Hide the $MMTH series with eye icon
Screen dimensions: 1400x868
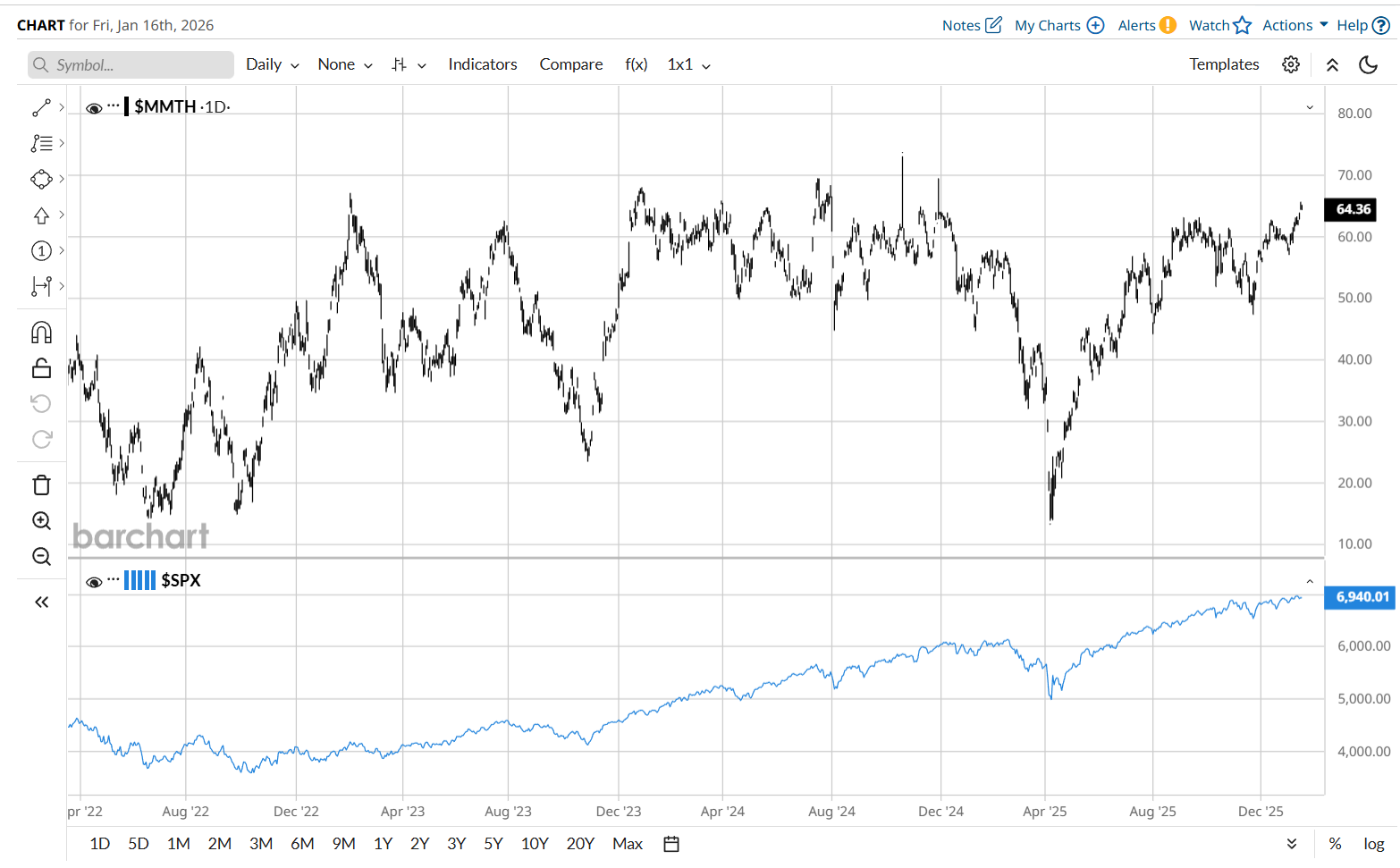[x=93, y=108]
